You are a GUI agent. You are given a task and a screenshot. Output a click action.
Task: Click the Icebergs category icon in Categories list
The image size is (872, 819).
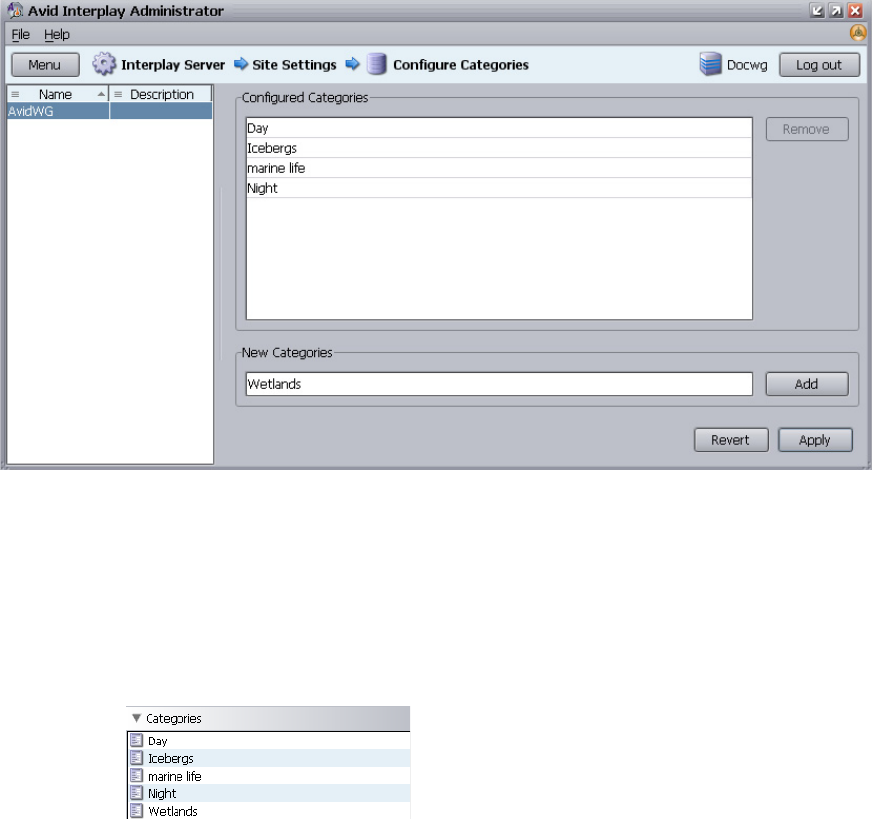(136, 758)
